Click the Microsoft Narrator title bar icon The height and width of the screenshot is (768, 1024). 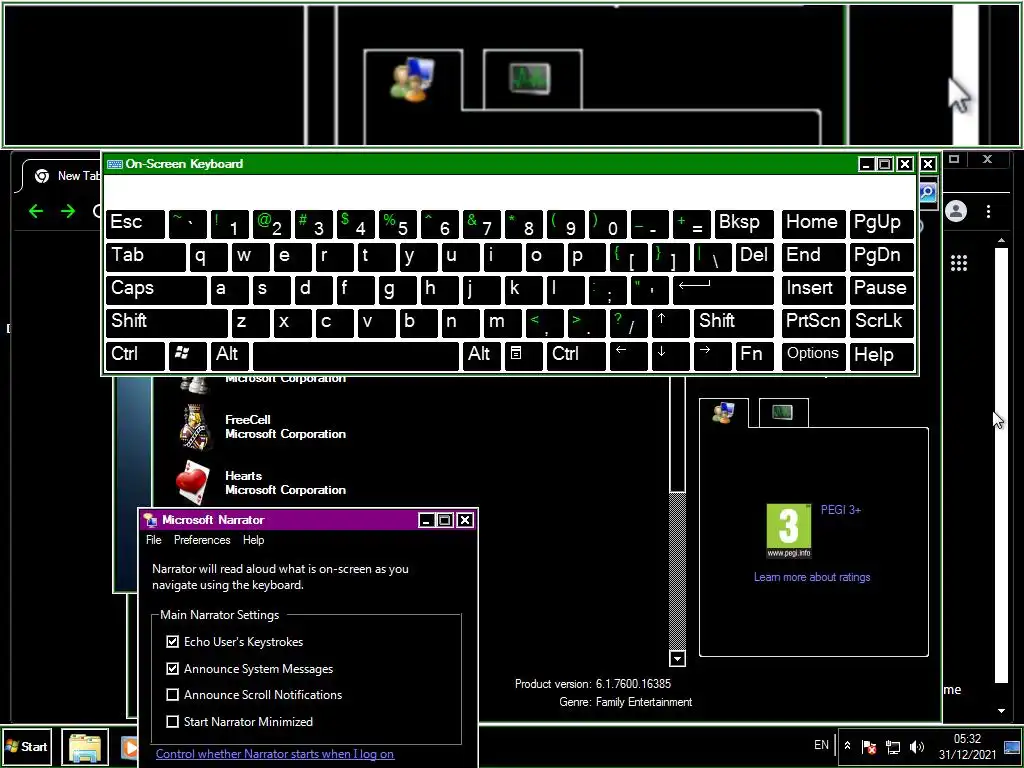151,520
